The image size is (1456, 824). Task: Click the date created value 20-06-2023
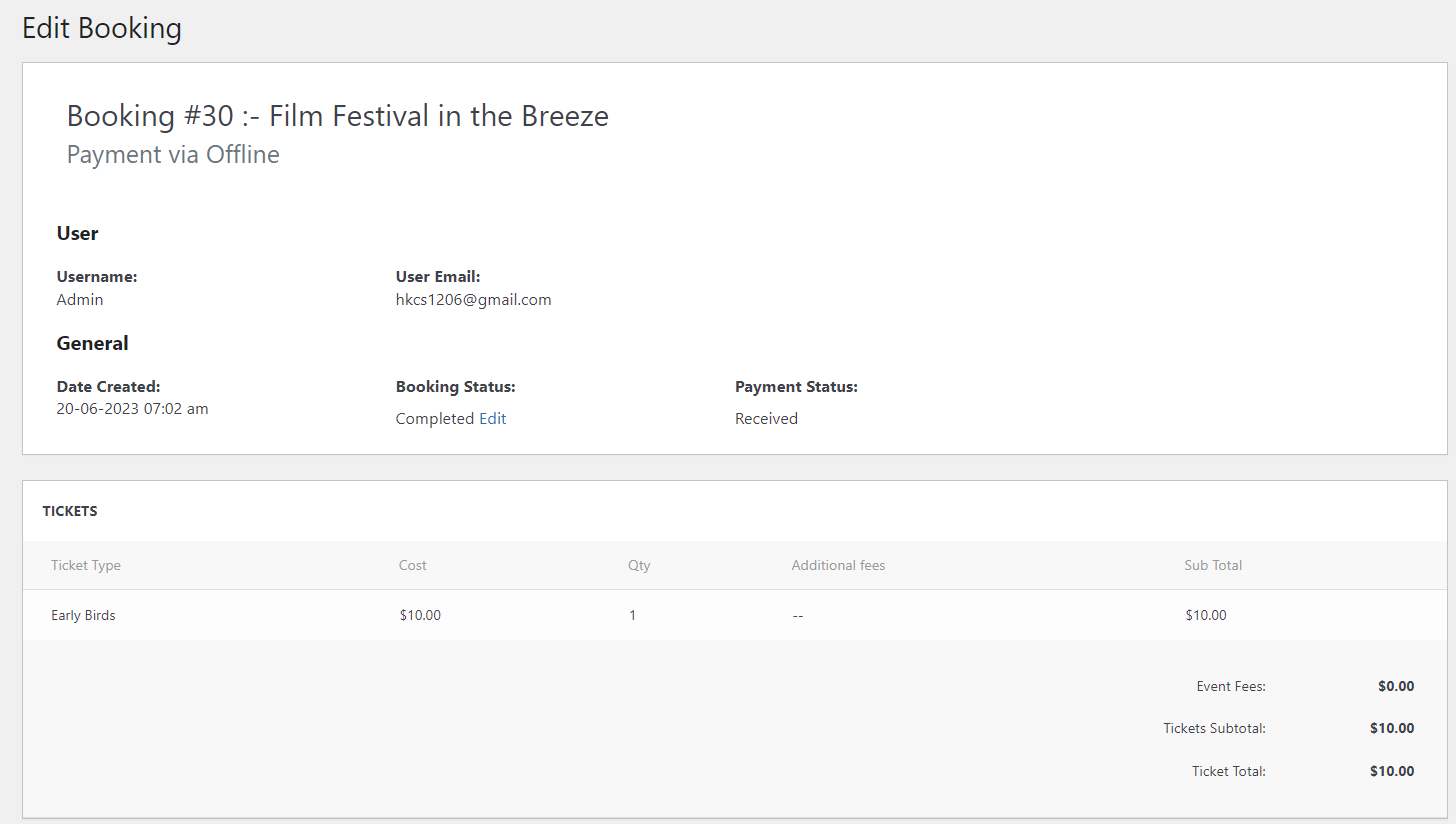(x=132, y=409)
